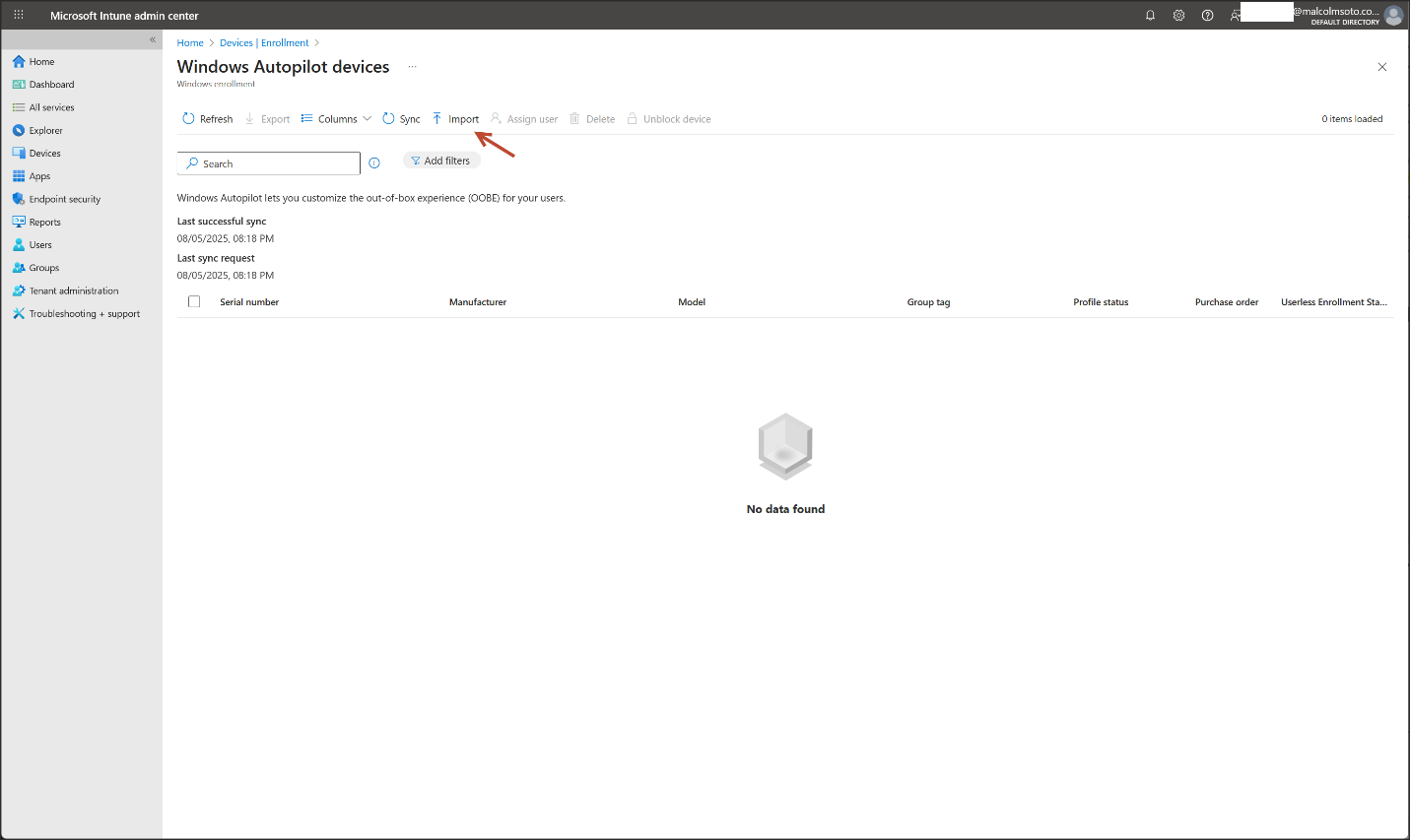The width and height of the screenshot is (1410, 840).
Task: Expand the Columns dropdown
Action: [x=336, y=119]
